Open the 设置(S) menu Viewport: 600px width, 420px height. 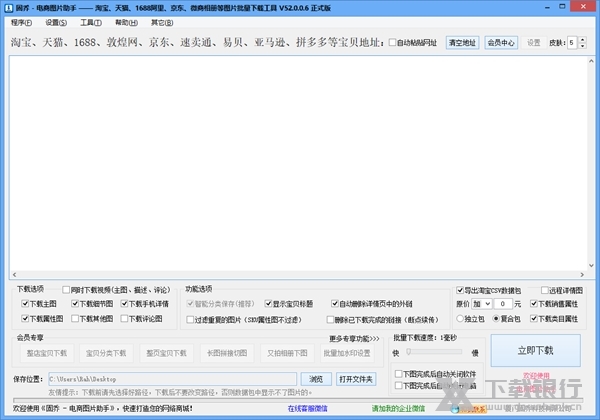(56, 23)
